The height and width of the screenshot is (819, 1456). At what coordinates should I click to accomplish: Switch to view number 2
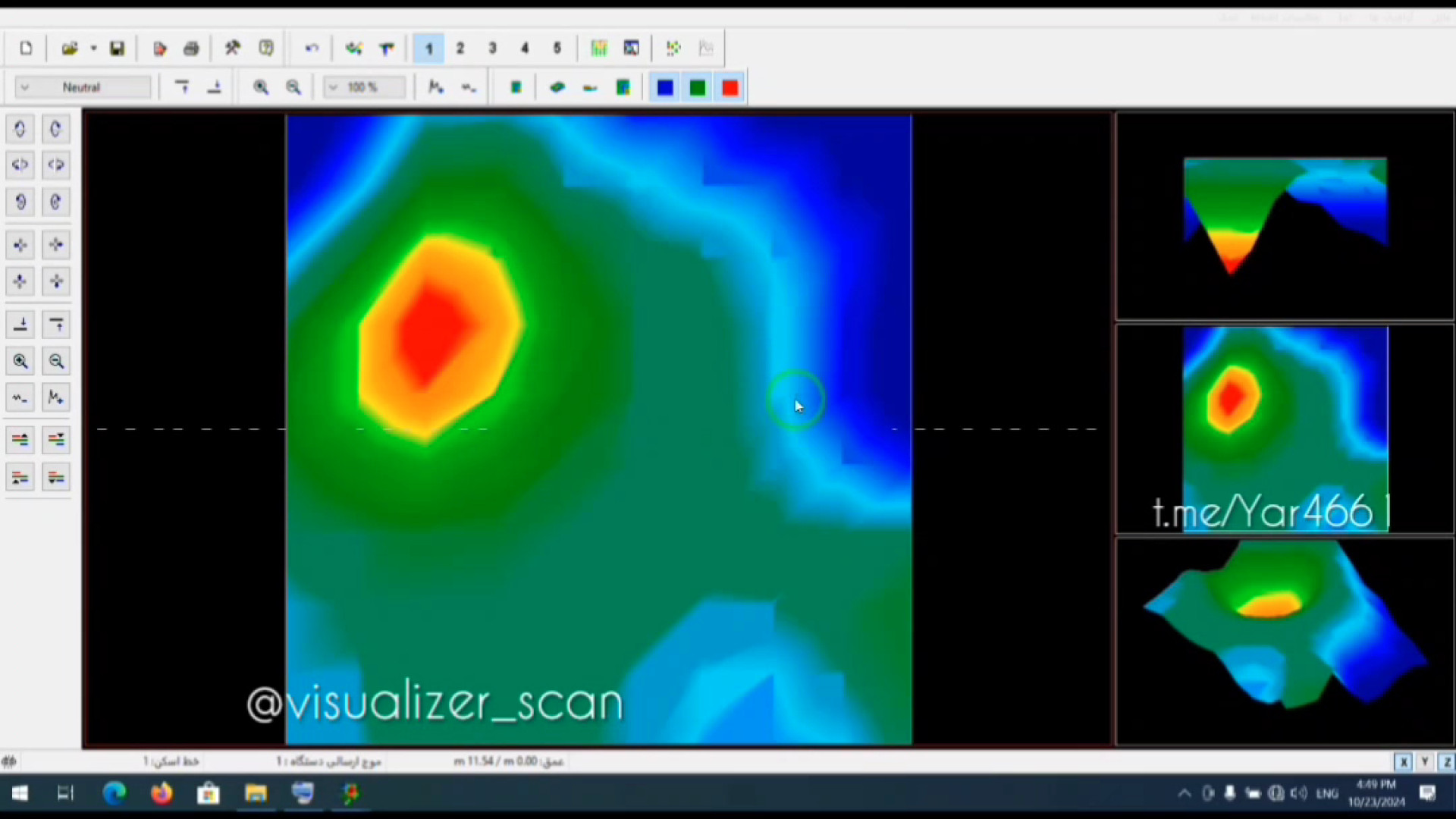click(460, 49)
